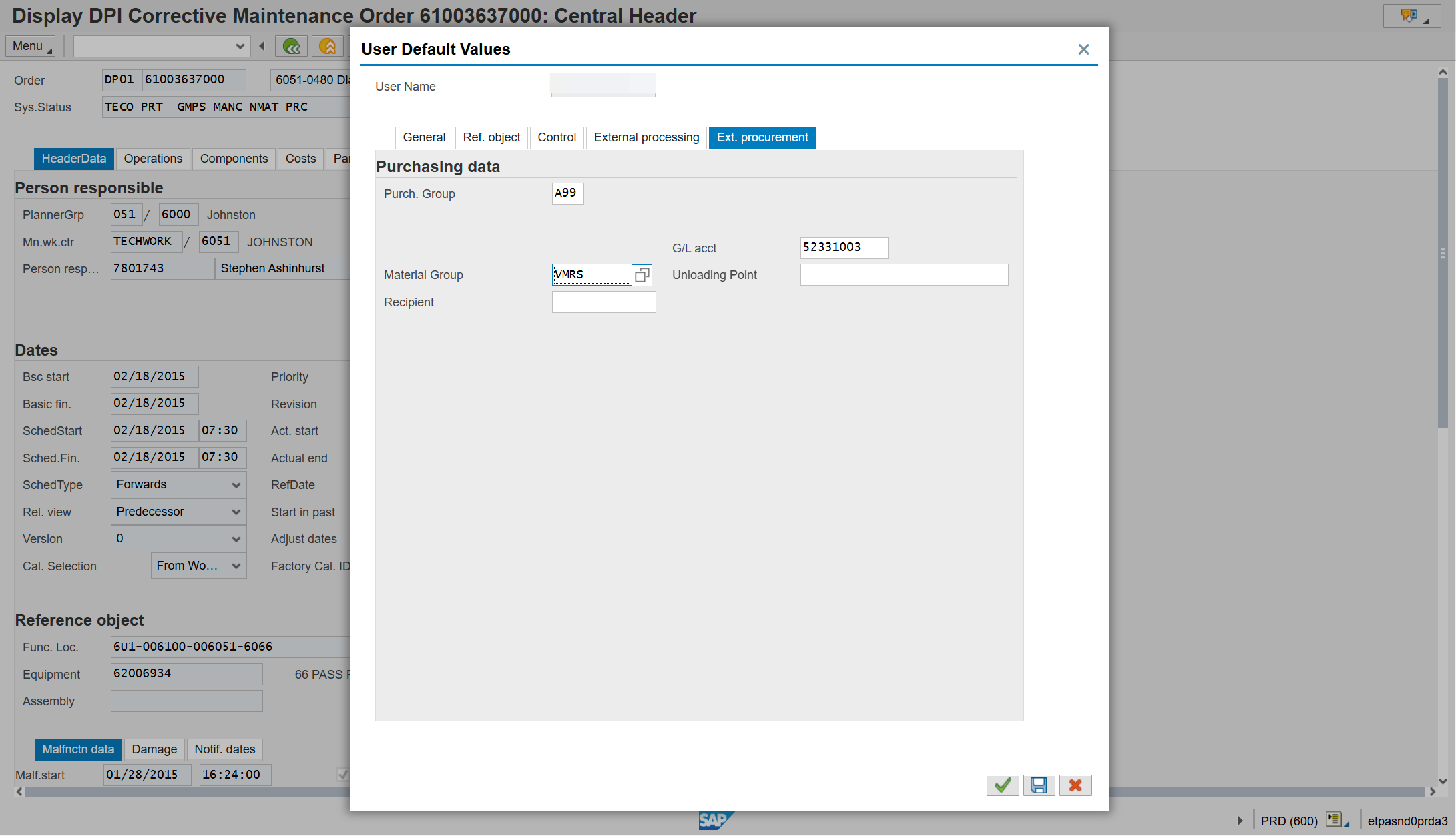Click the TECHWORK work center link

[x=142, y=241]
